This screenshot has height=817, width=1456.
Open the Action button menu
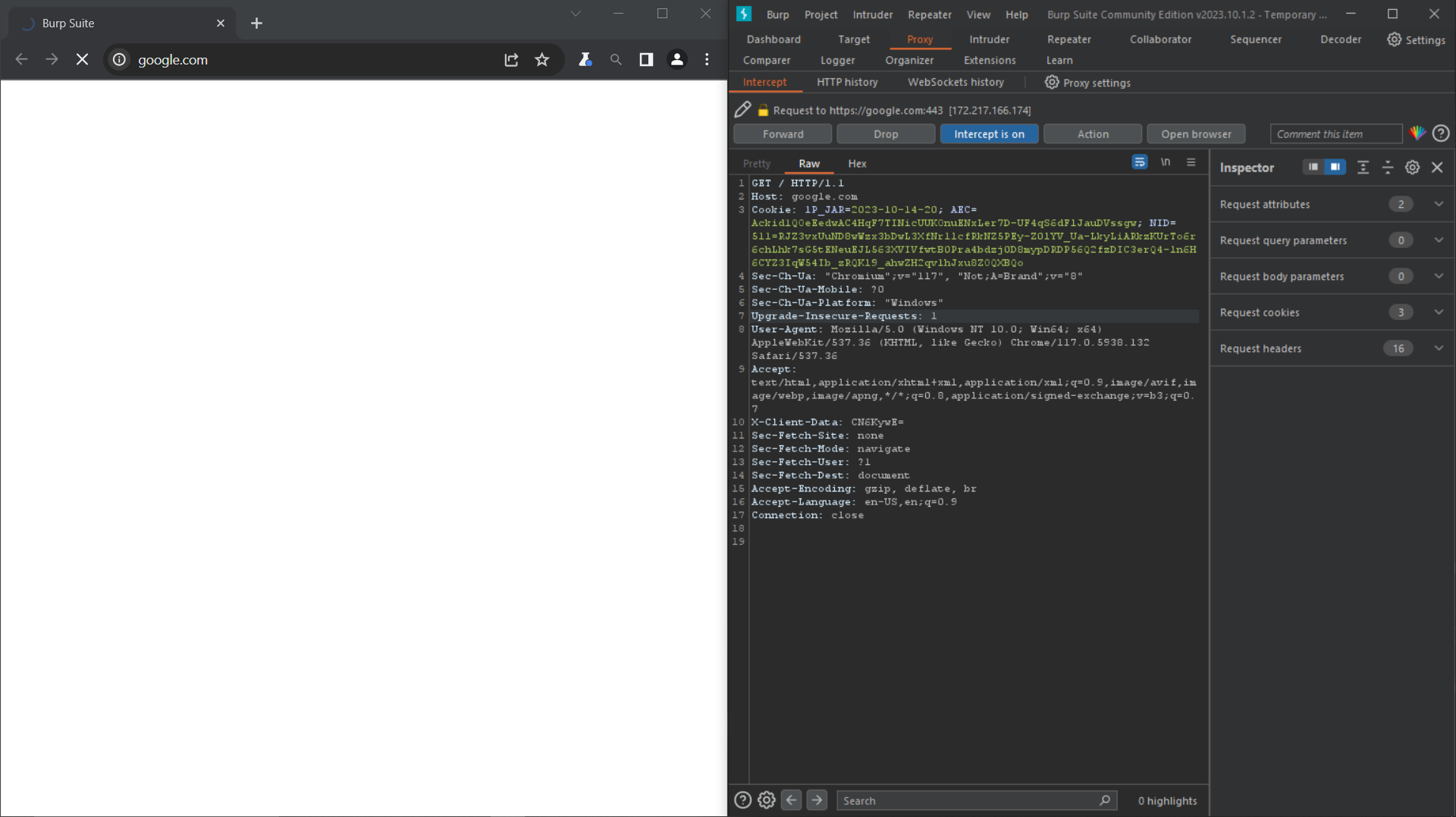[x=1093, y=134]
